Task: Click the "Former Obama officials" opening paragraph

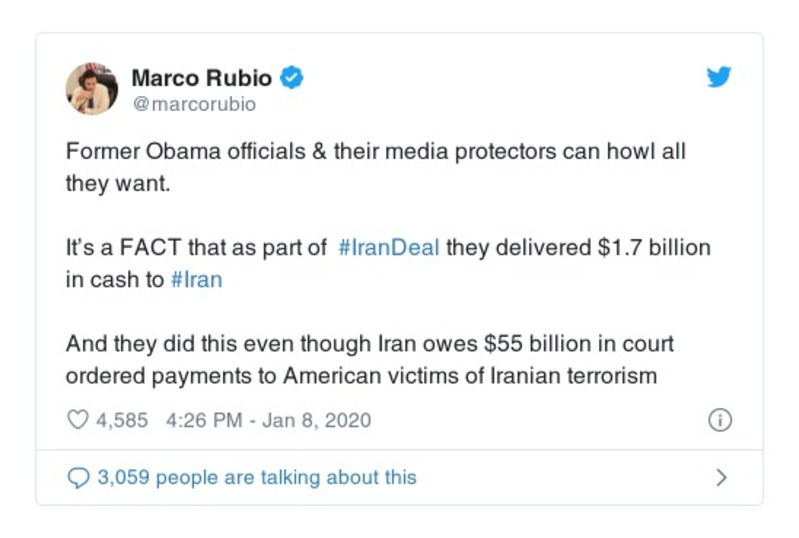Action: (375, 153)
